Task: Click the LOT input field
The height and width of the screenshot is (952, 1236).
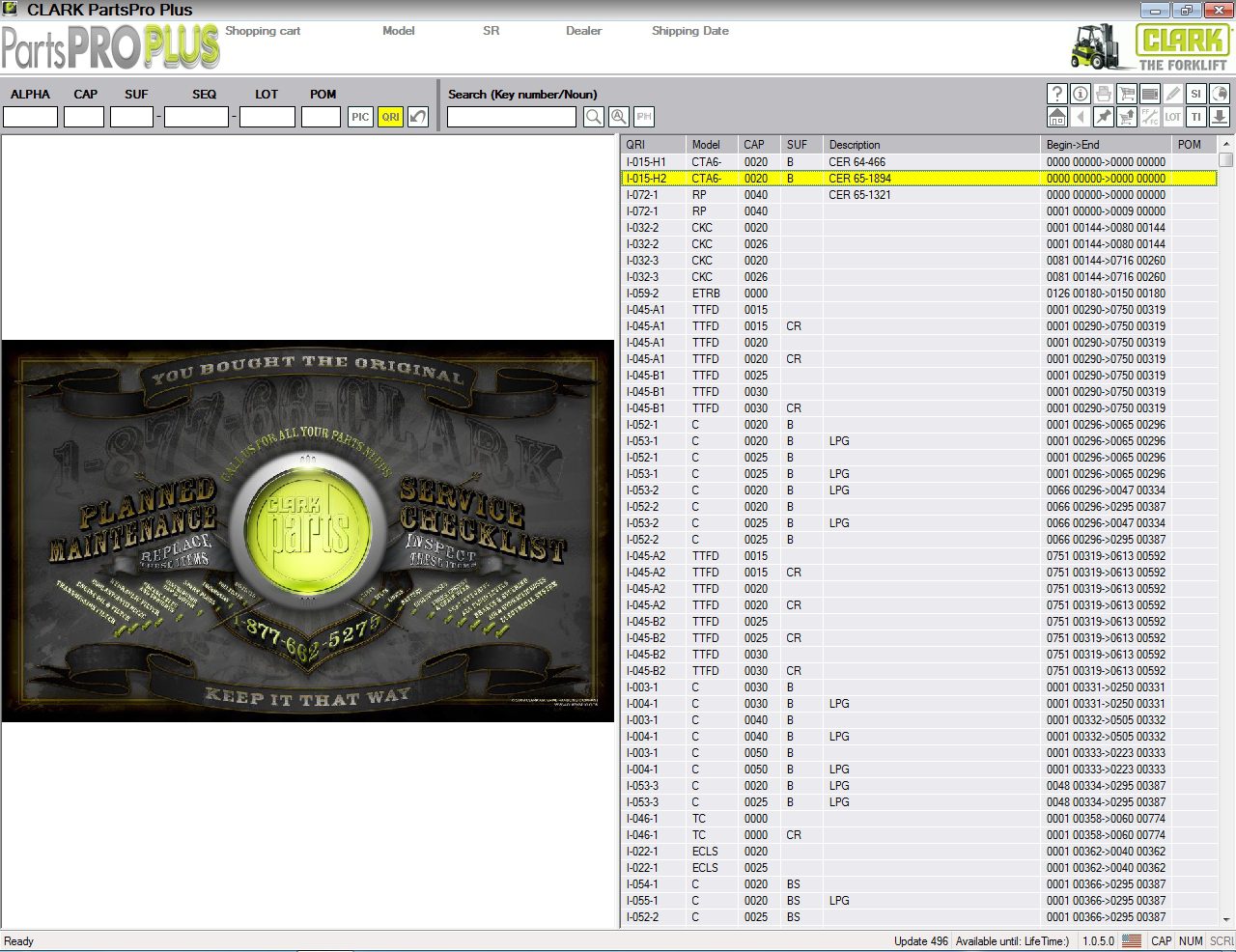Action: (267, 117)
